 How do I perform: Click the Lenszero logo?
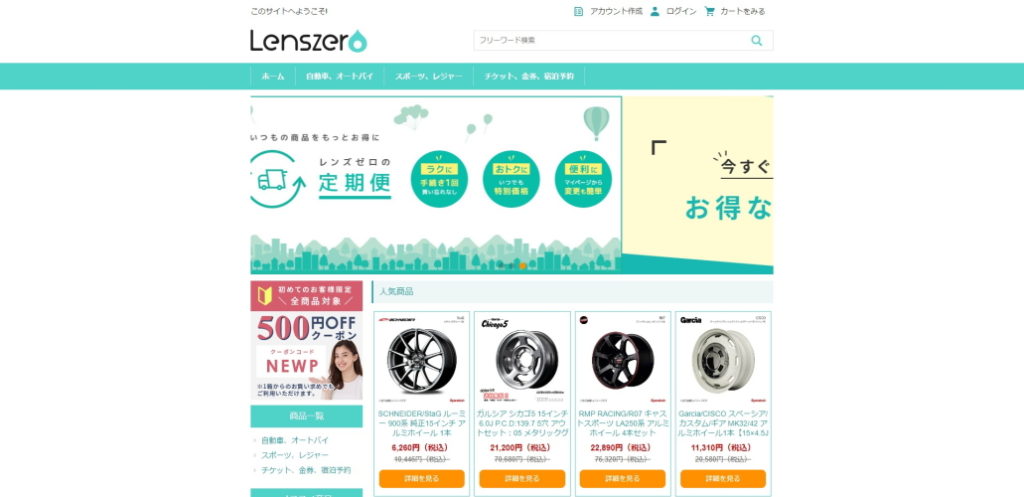click(x=308, y=40)
